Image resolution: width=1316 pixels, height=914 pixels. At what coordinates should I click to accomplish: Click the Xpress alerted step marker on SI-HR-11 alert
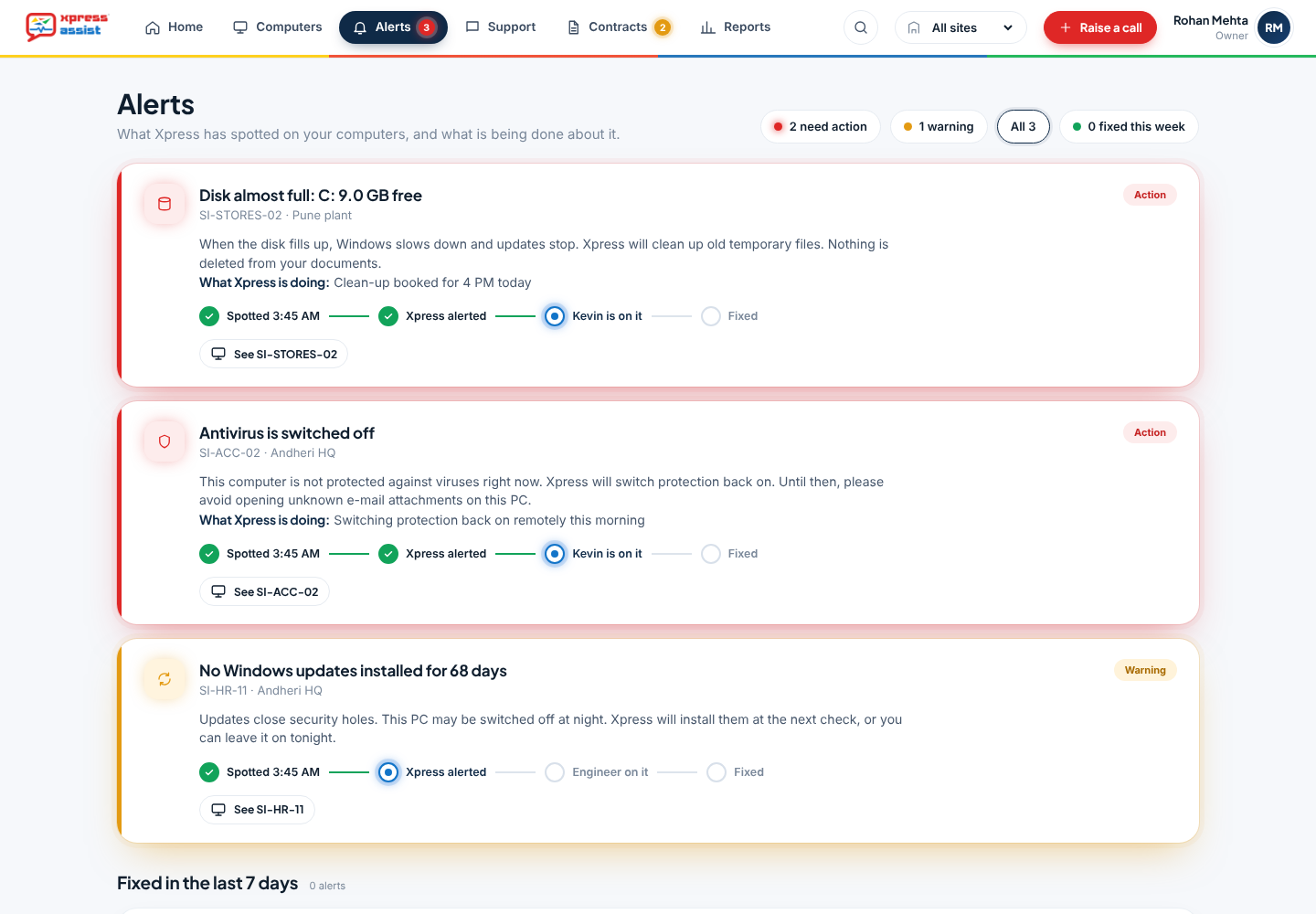tap(388, 772)
